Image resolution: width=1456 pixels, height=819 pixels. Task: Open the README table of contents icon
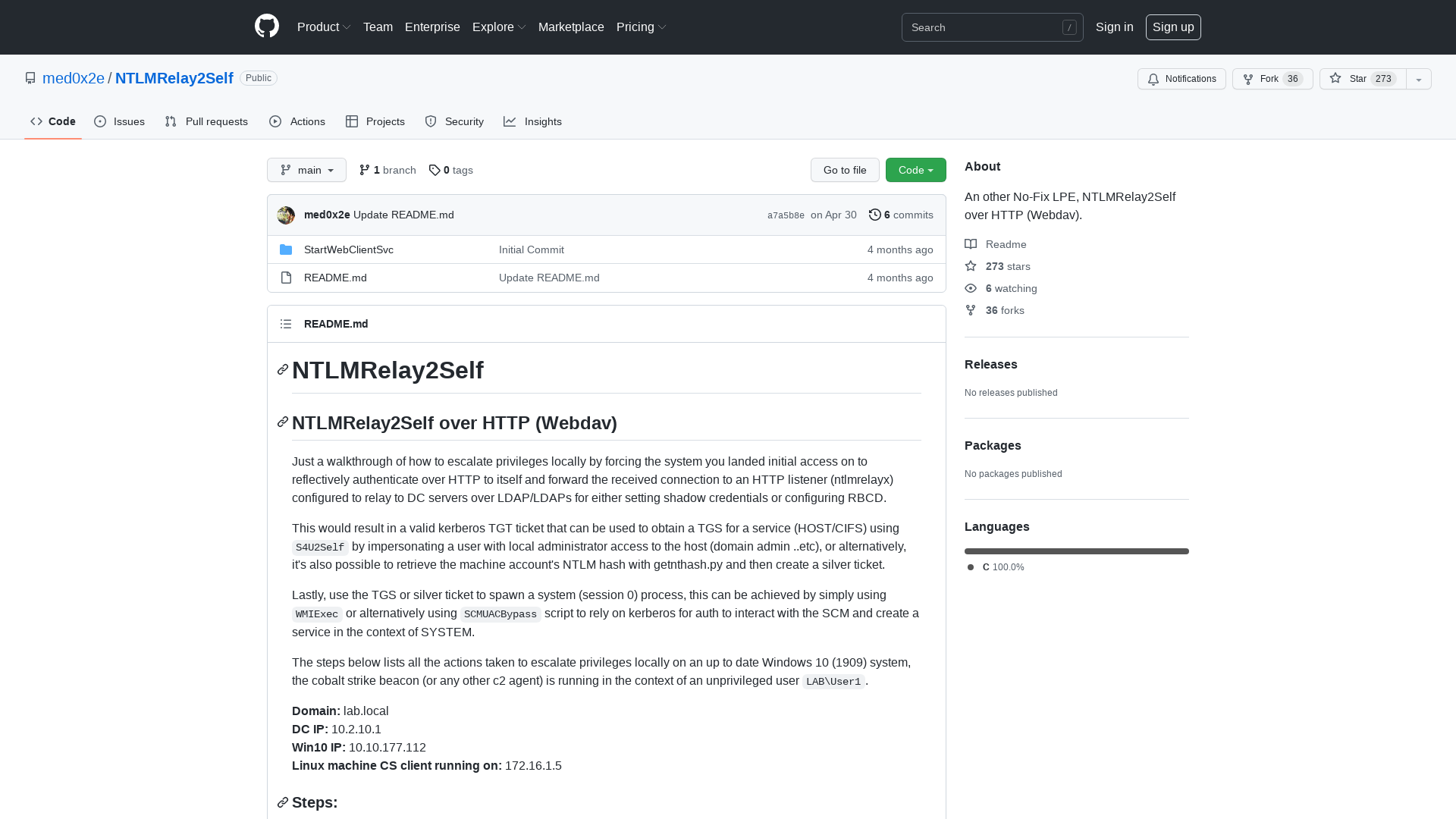[x=286, y=324]
